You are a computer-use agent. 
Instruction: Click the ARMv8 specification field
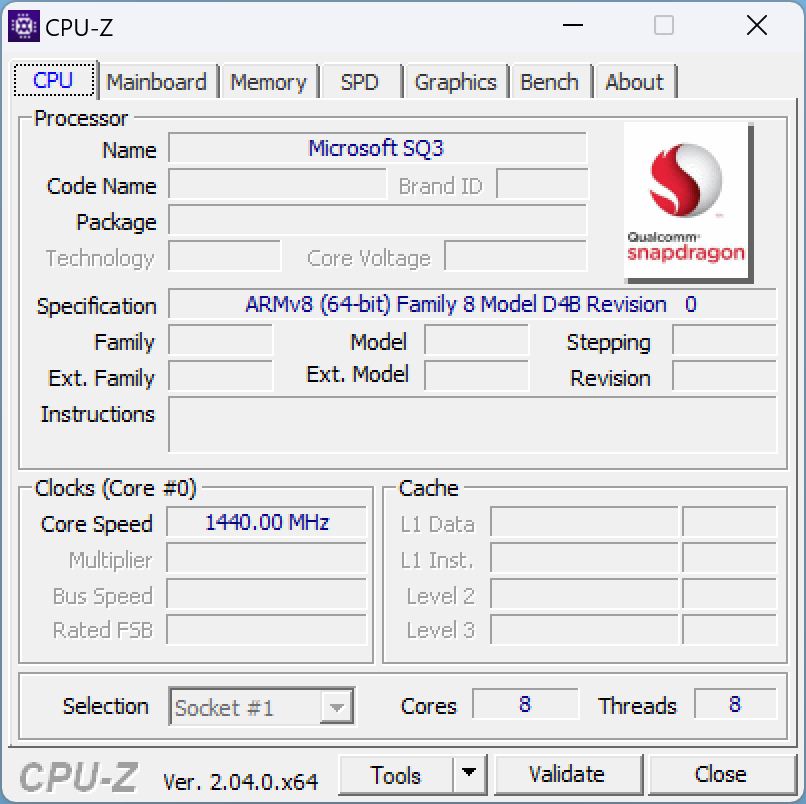point(472,304)
